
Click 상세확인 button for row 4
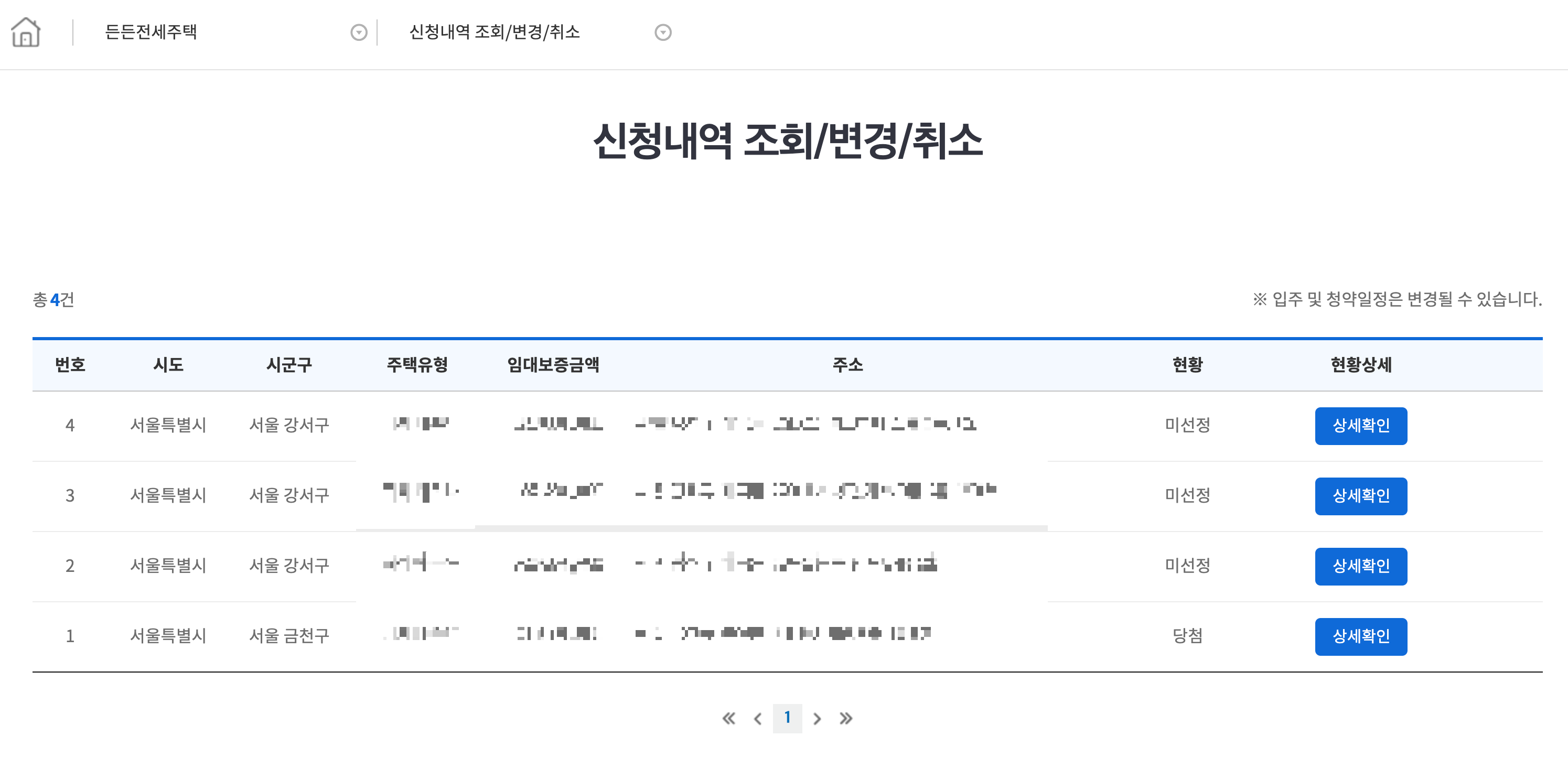tap(1360, 425)
